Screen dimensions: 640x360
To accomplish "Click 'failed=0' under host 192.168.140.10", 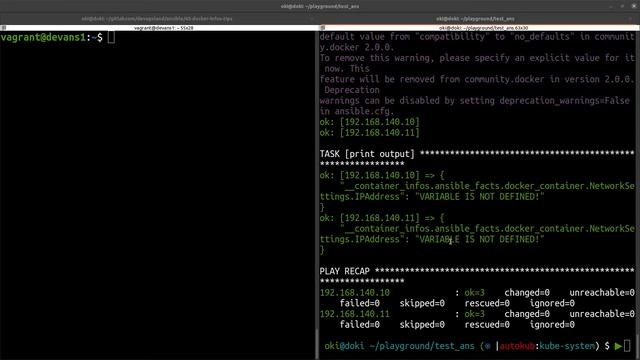I will (x=360, y=303).
